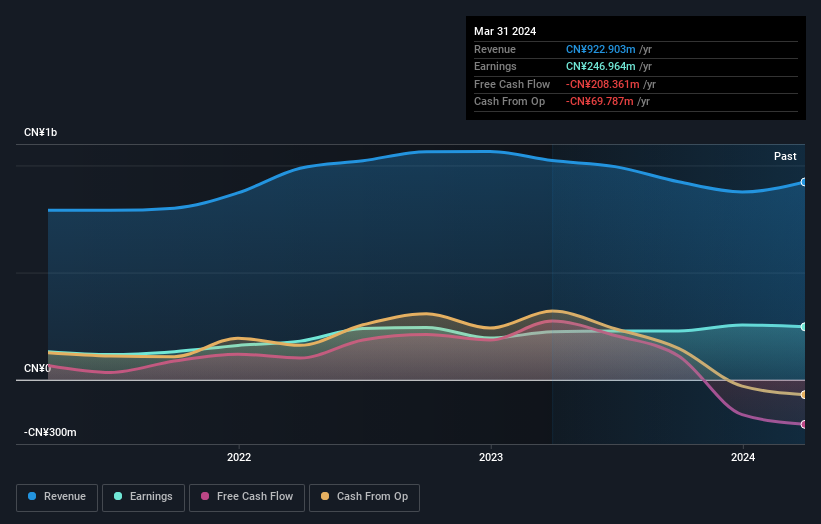Click the CN¥0 y-axis label

point(37,369)
